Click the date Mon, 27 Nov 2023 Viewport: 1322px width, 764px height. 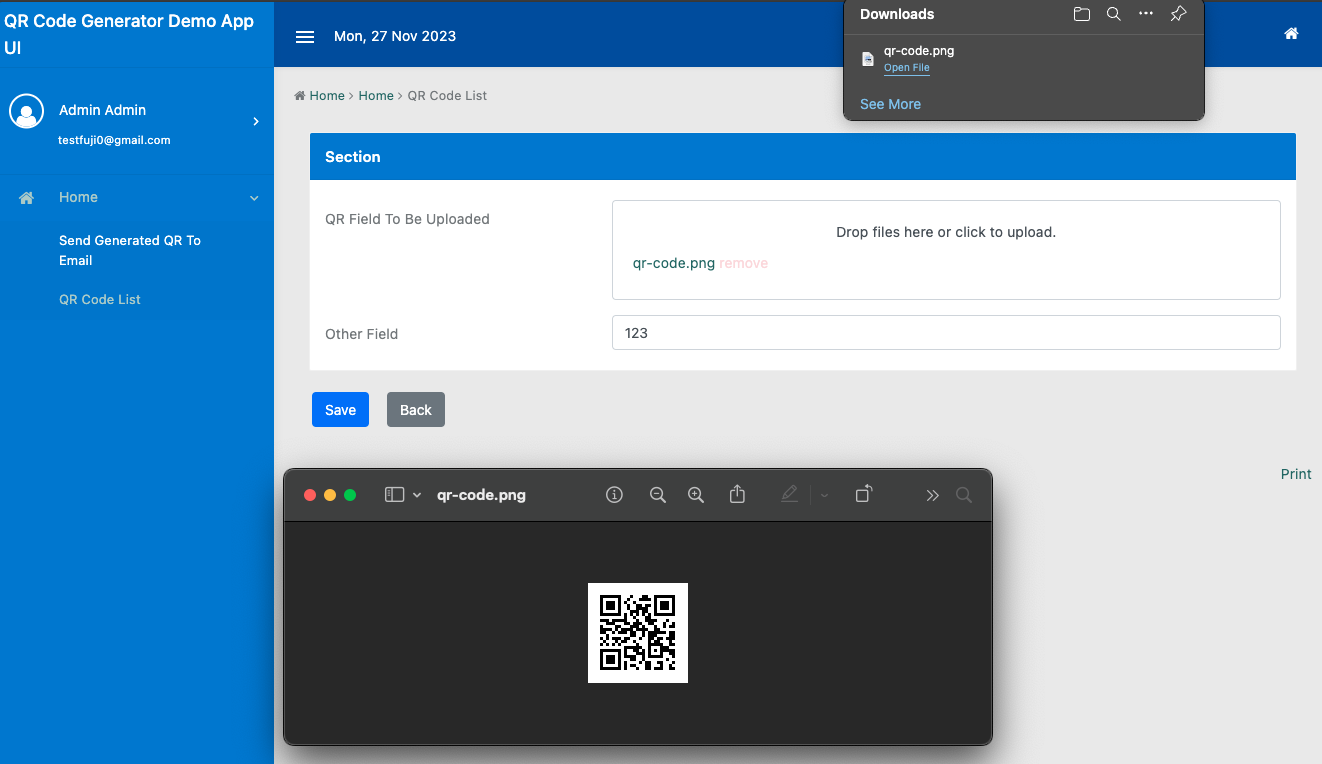395,36
